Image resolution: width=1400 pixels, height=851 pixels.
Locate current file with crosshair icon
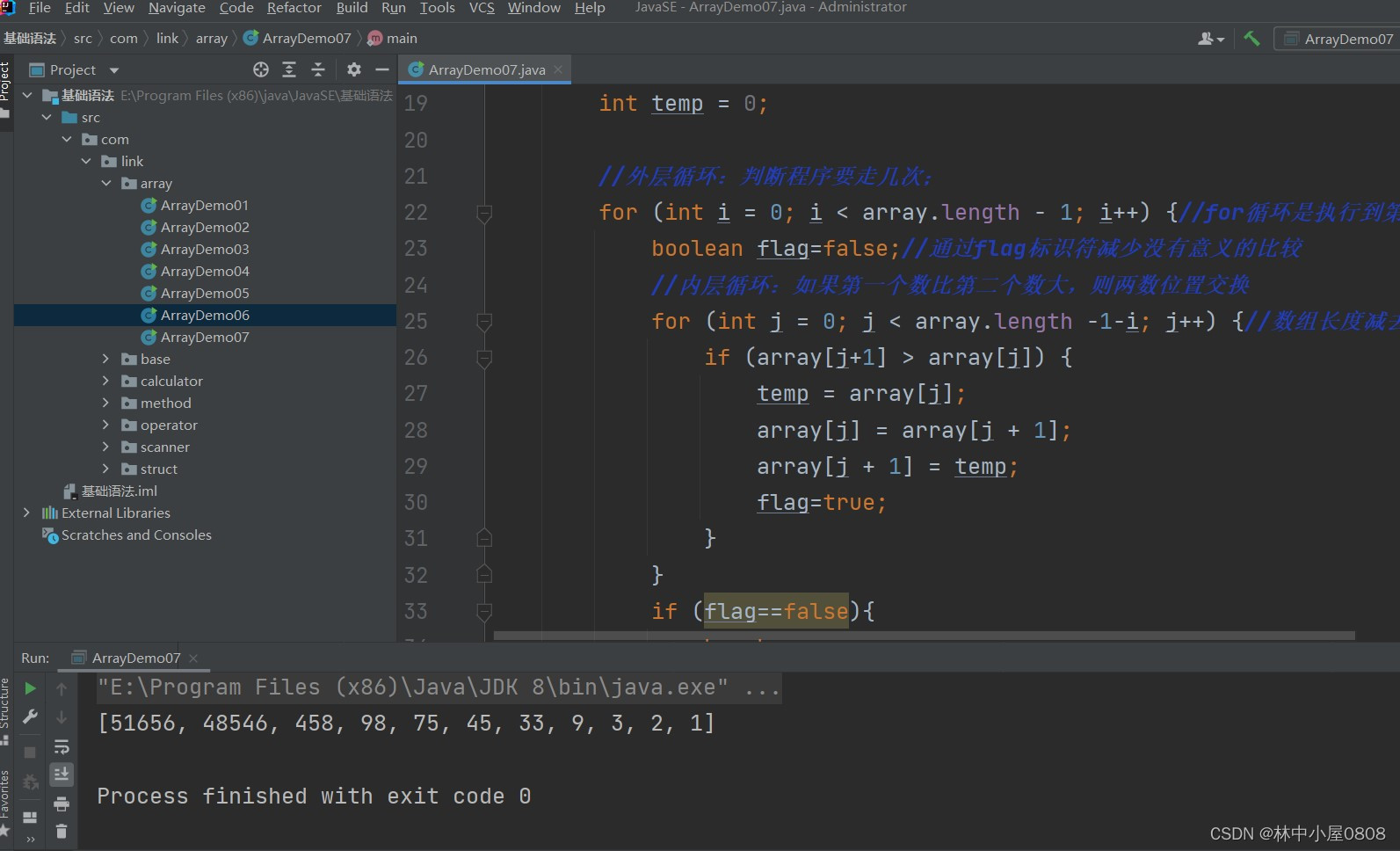(261, 69)
